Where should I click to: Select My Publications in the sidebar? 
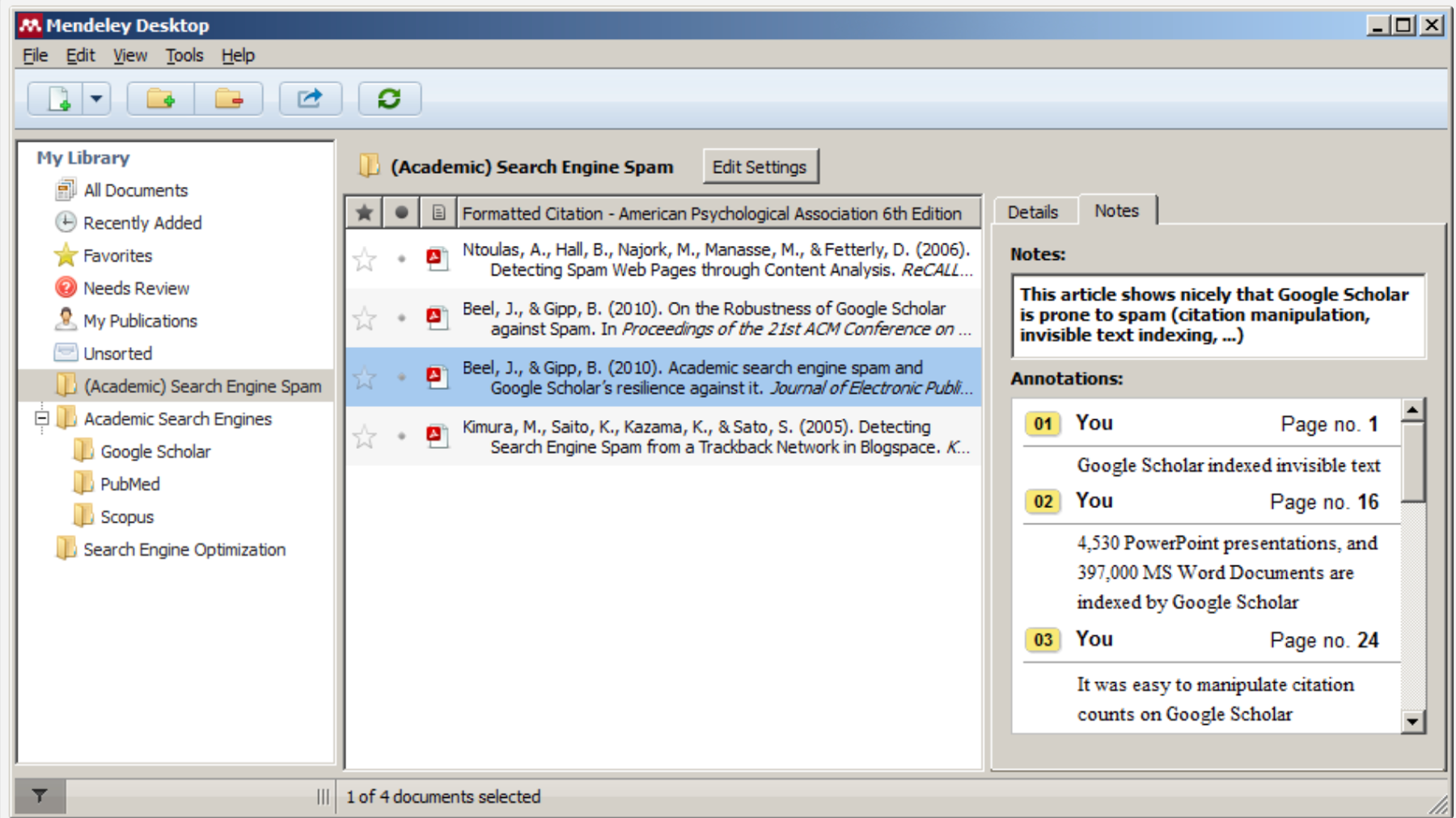pyautogui.click(x=140, y=321)
